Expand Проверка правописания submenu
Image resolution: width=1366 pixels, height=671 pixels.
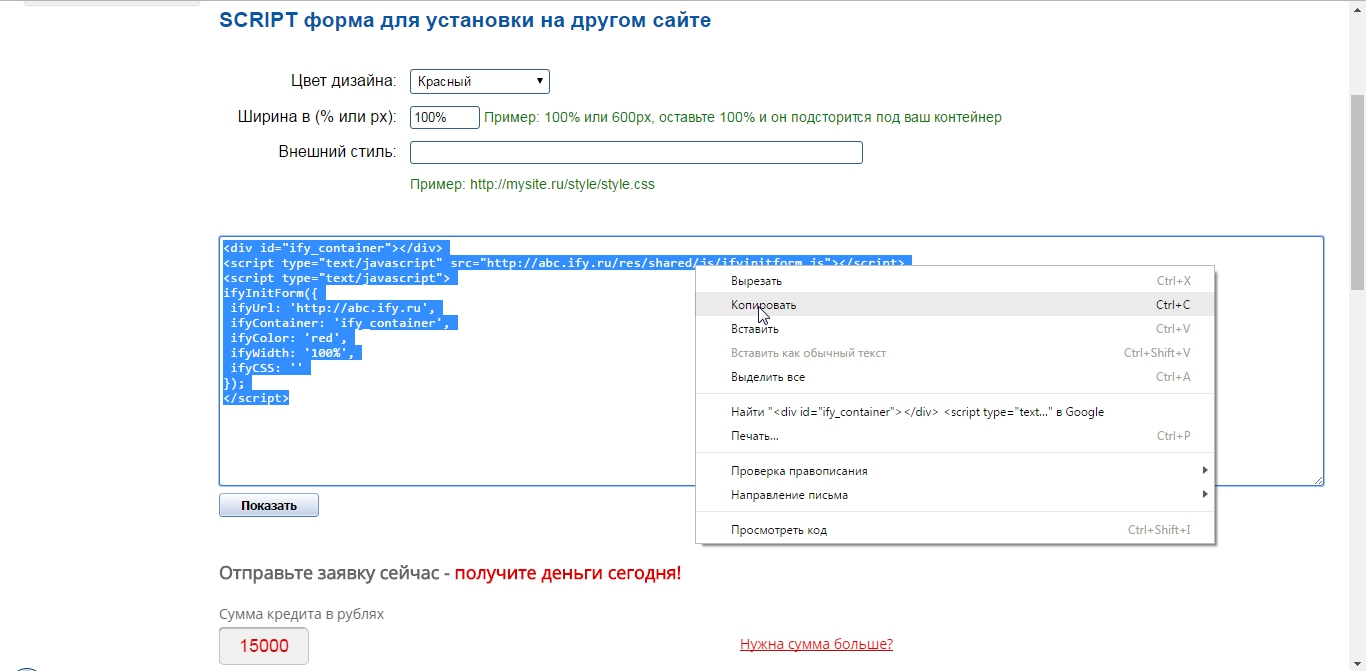coord(955,471)
